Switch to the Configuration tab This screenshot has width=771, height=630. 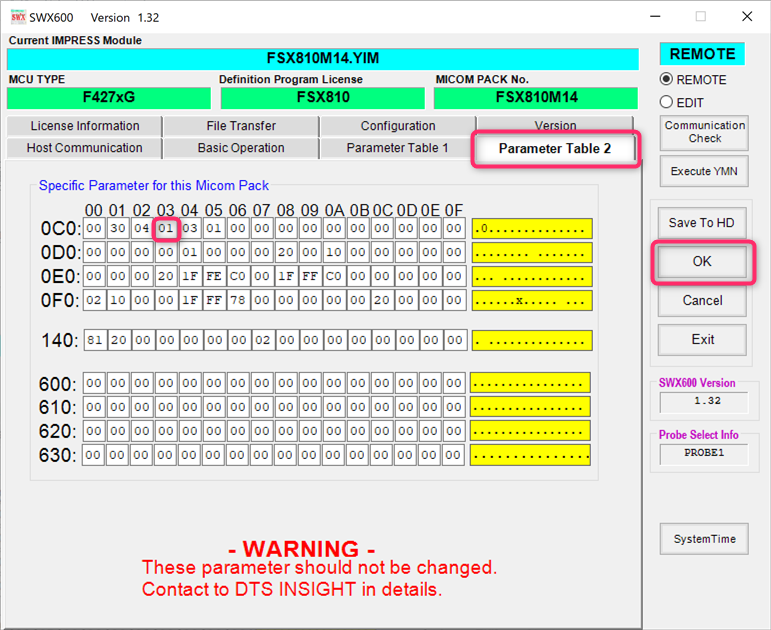pos(398,126)
